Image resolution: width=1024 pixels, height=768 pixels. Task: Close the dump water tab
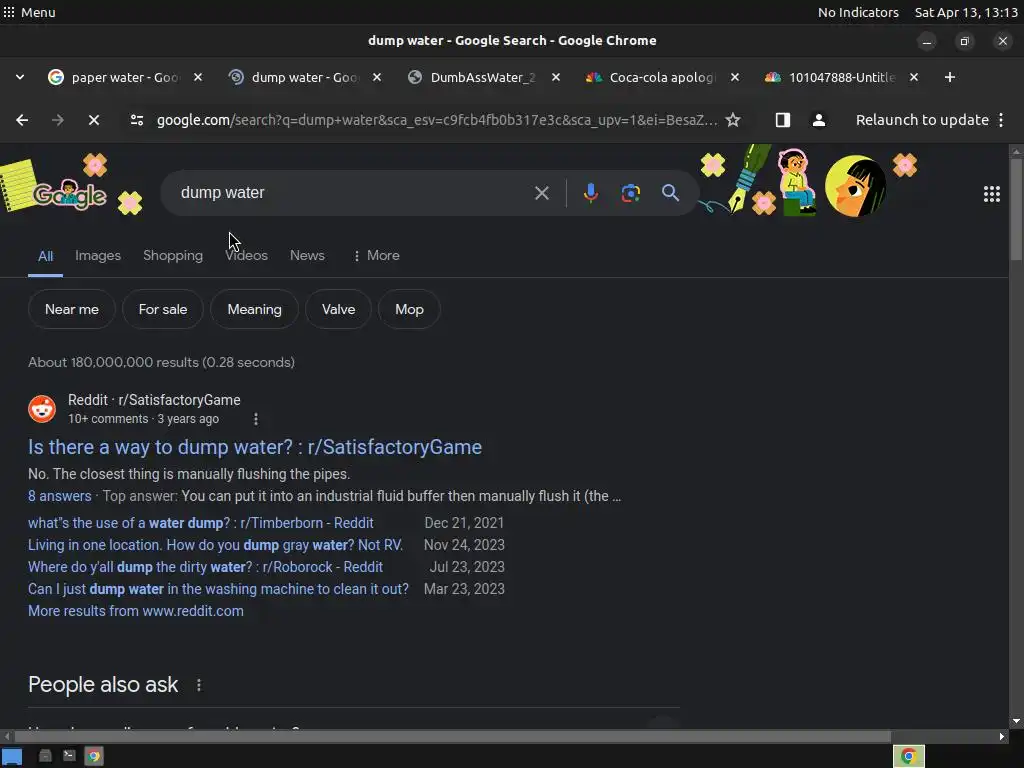click(x=377, y=77)
